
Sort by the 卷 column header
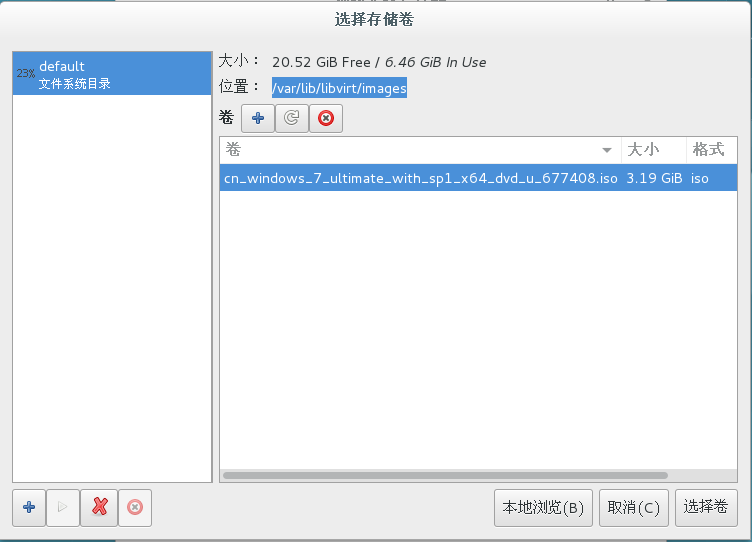tap(421, 150)
